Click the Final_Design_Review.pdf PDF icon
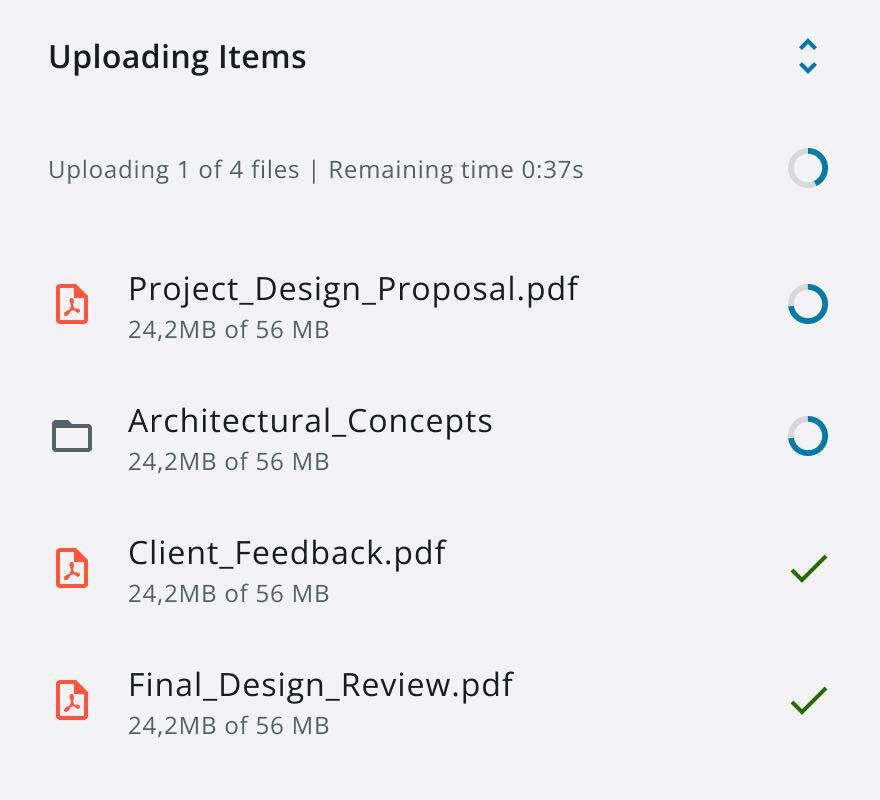Image resolution: width=880 pixels, height=800 pixels. click(71, 700)
